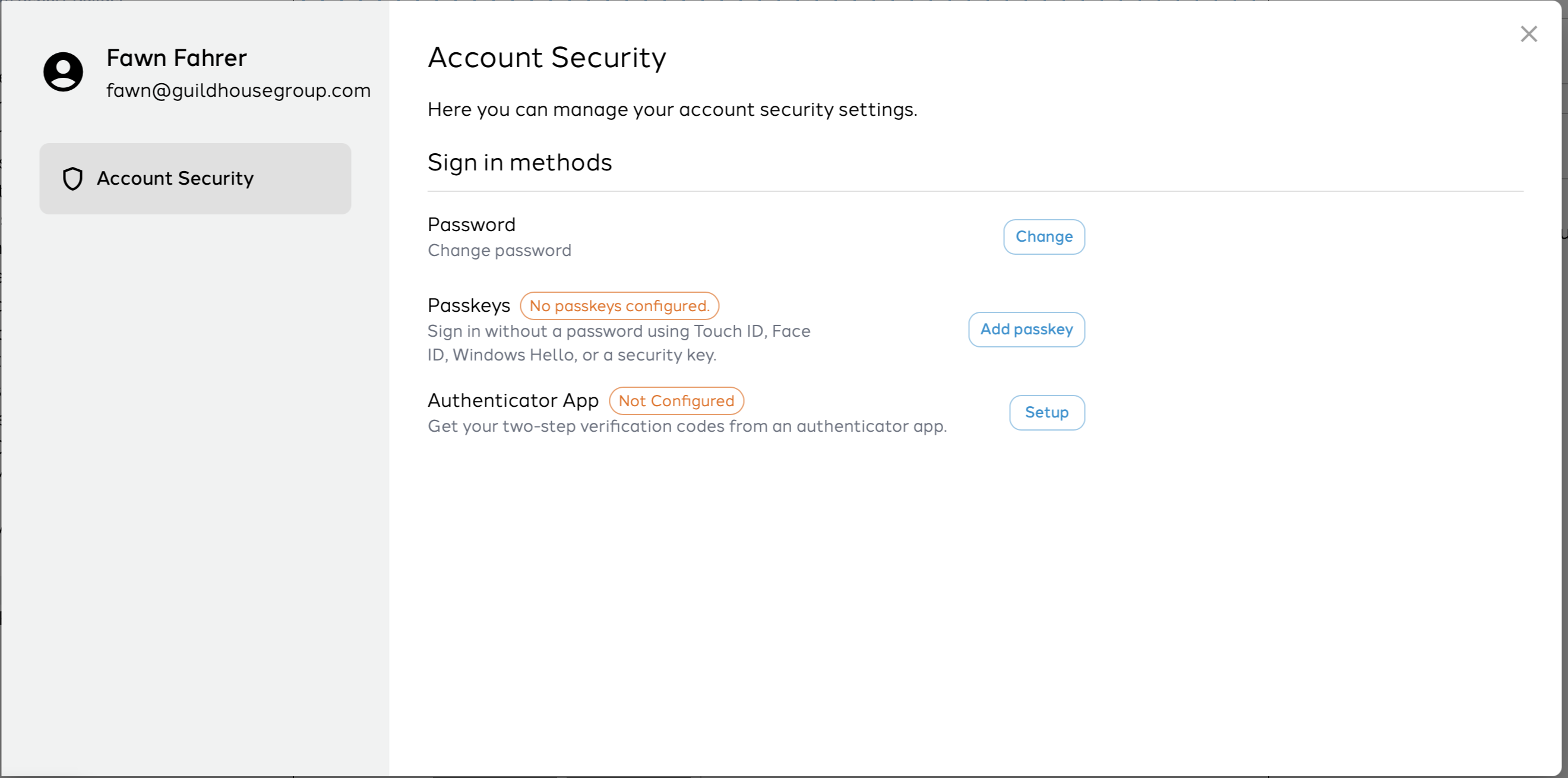Click the shield icon in the sidebar
Viewport: 1568px width, 778px height.
(x=73, y=178)
